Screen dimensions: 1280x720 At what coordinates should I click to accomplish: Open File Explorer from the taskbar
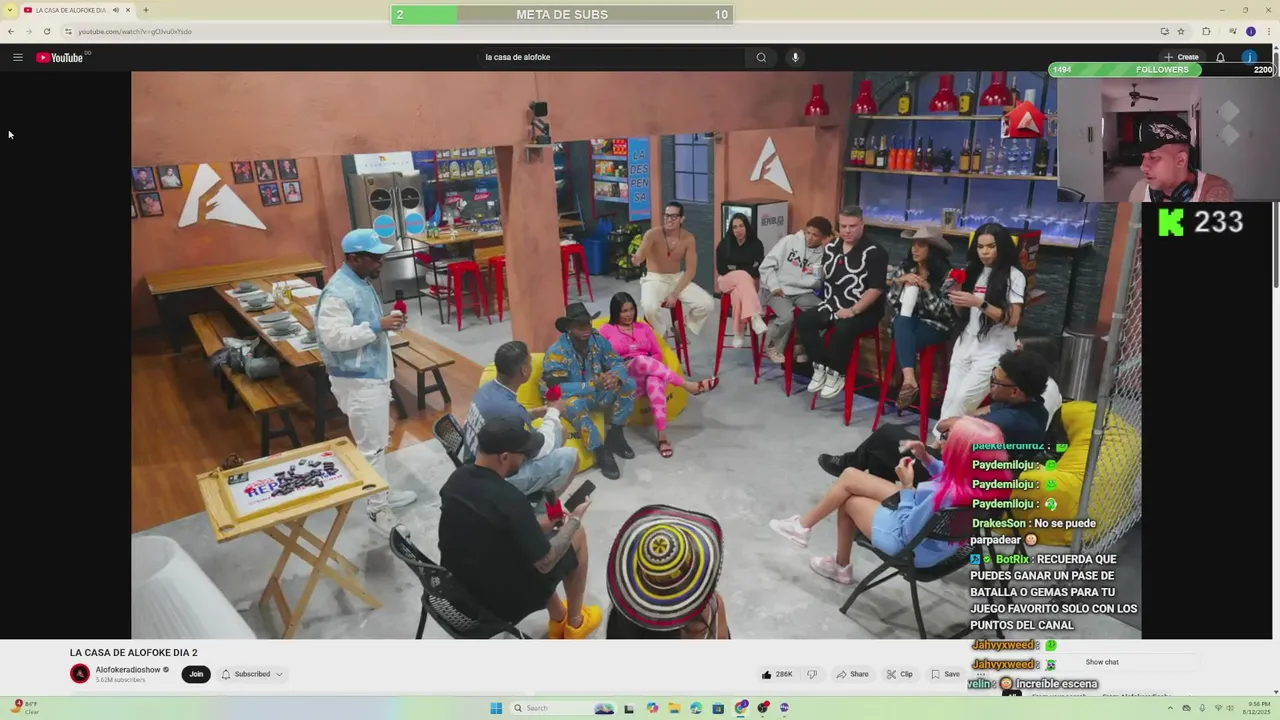pos(675,708)
